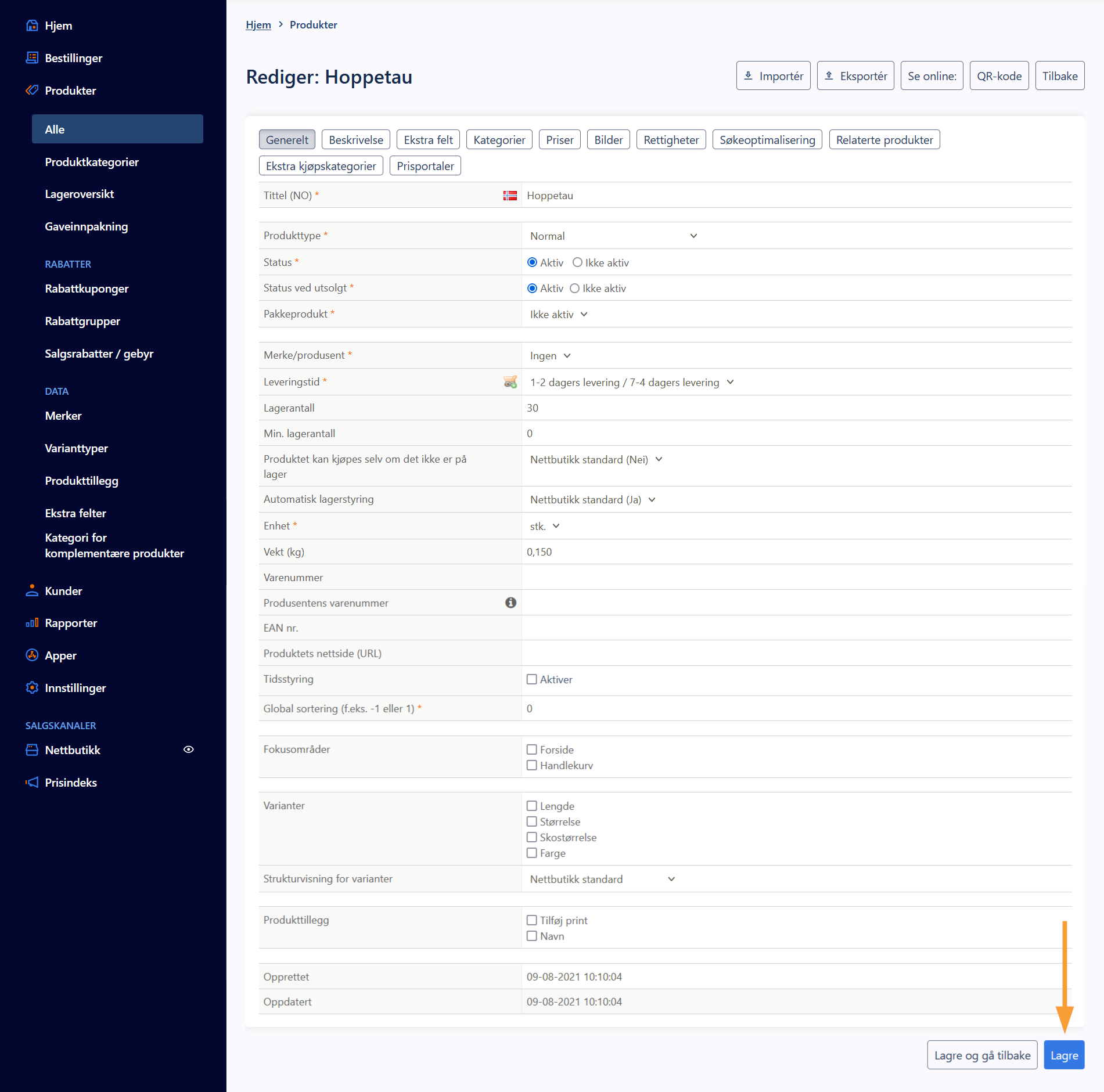The height and width of the screenshot is (1092, 1104).
Task: Click the Eksportér upload icon
Action: (x=829, y=75)
